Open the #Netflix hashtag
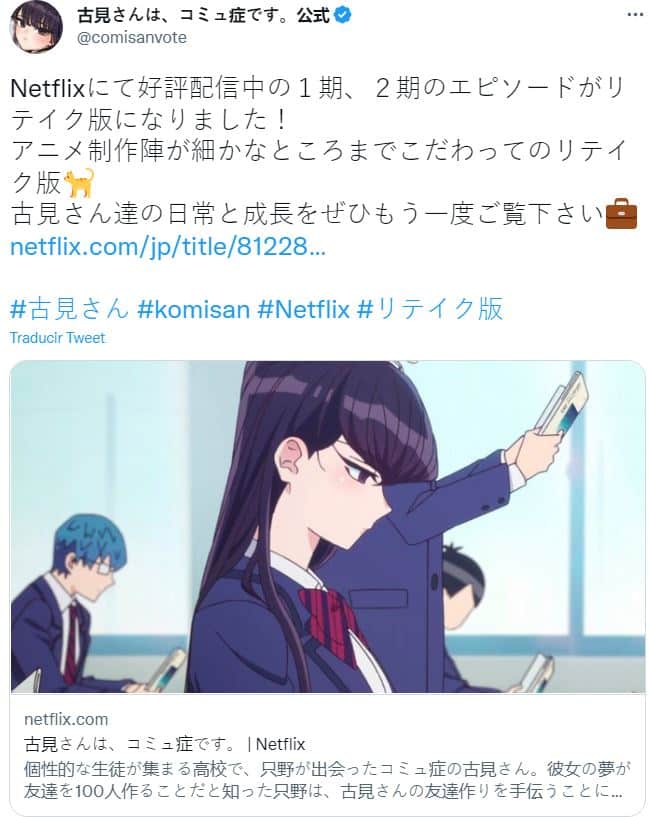This screenshot has width=650, height=817. click(303, 309)
